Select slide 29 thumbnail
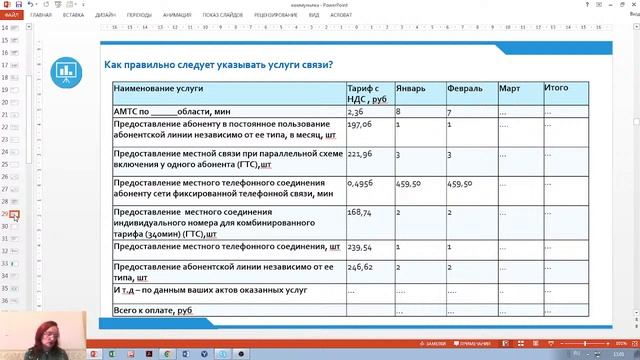The height and width of the screenshot is (360, 640). (14, 214)
